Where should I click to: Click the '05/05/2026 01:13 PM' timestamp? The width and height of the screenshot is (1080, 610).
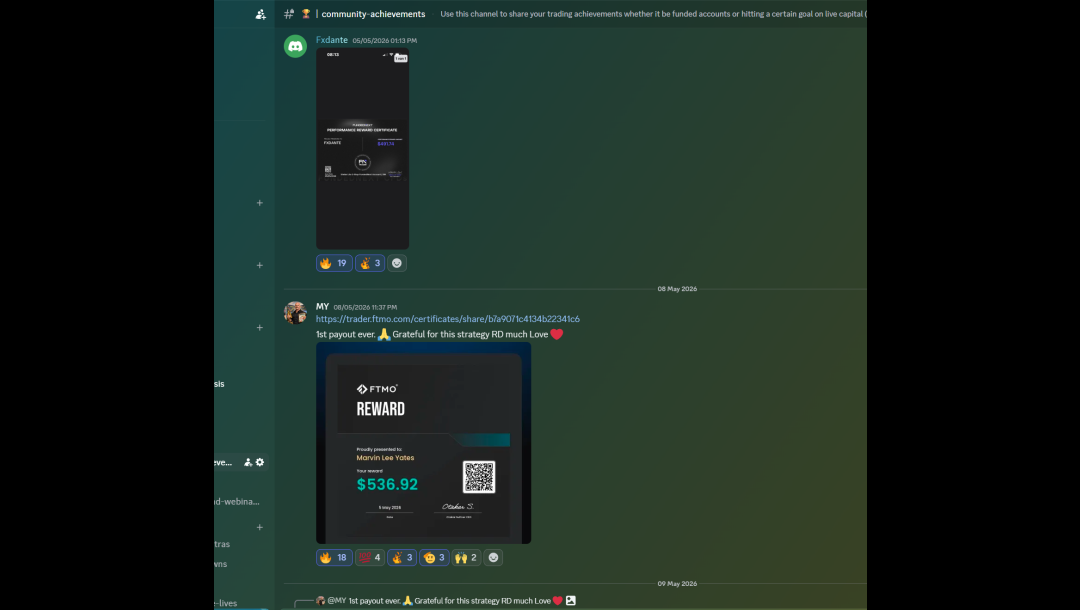(x=384, y=41)
